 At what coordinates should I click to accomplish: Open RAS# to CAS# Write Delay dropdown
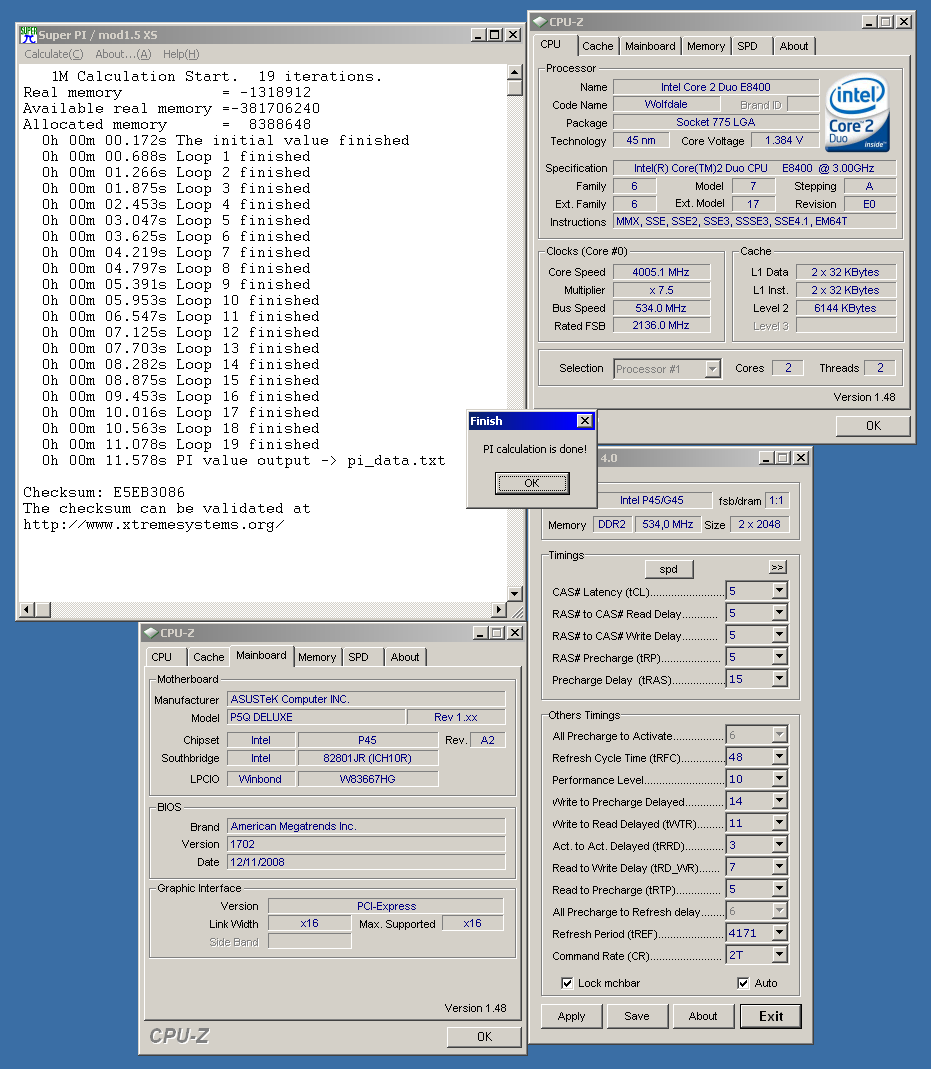click(780, 635)
